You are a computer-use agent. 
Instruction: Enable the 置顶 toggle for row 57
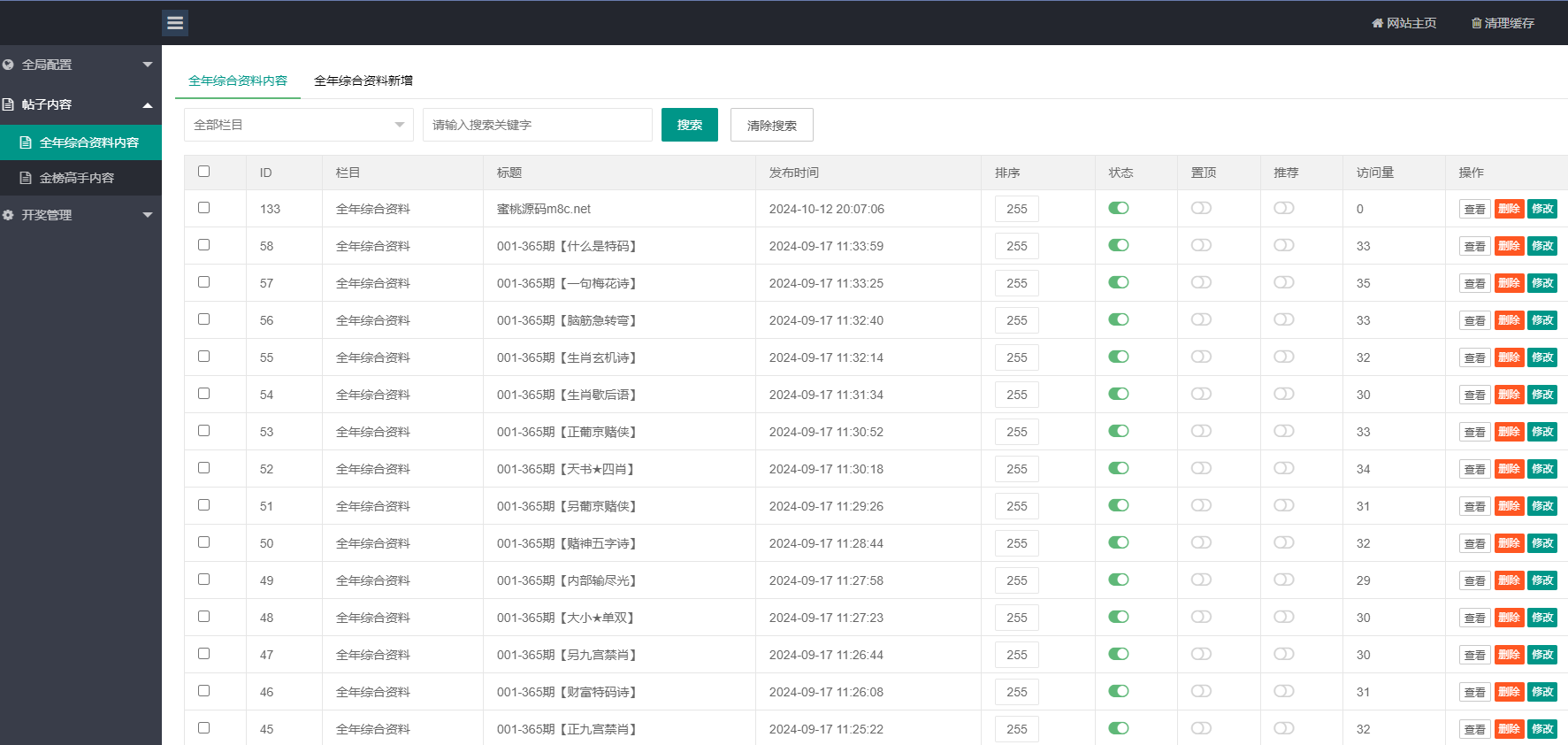pyautogui.click(x=1201, y=282)
